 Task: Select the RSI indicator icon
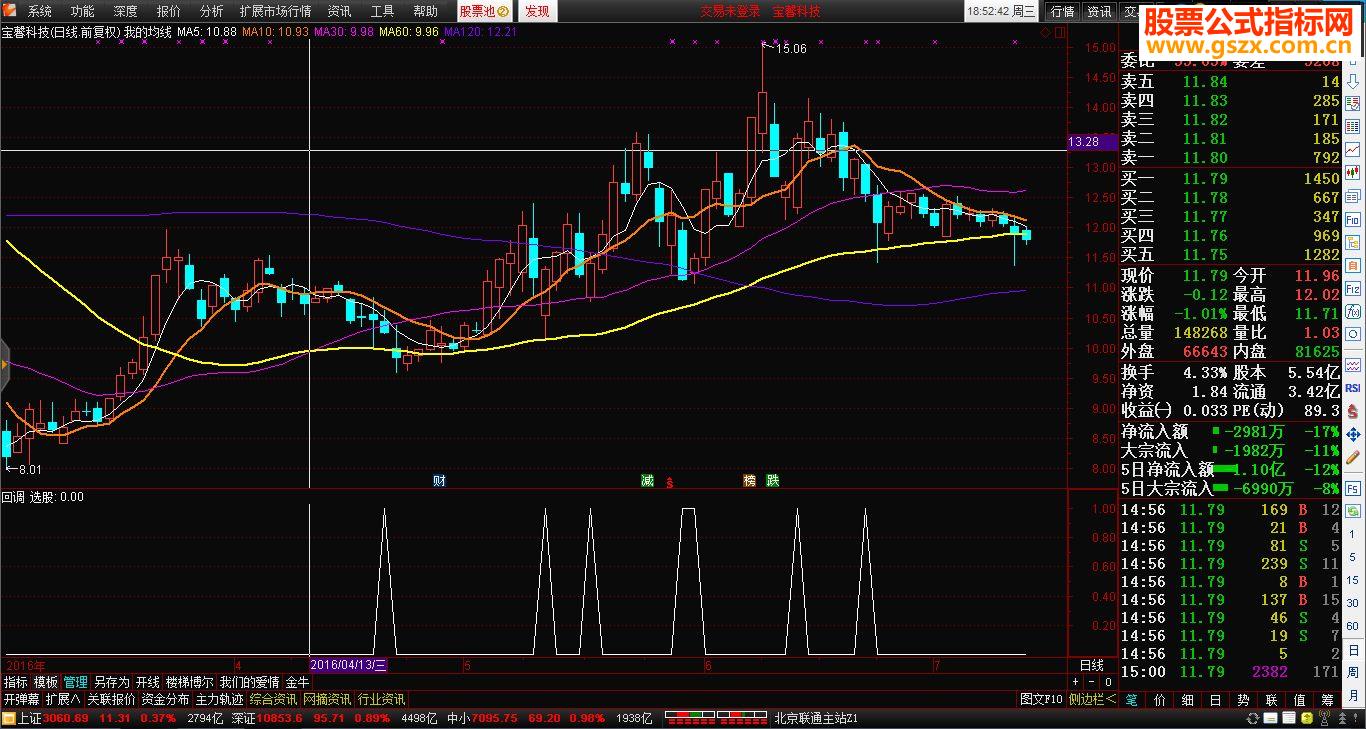click(x=1353, y=387)
